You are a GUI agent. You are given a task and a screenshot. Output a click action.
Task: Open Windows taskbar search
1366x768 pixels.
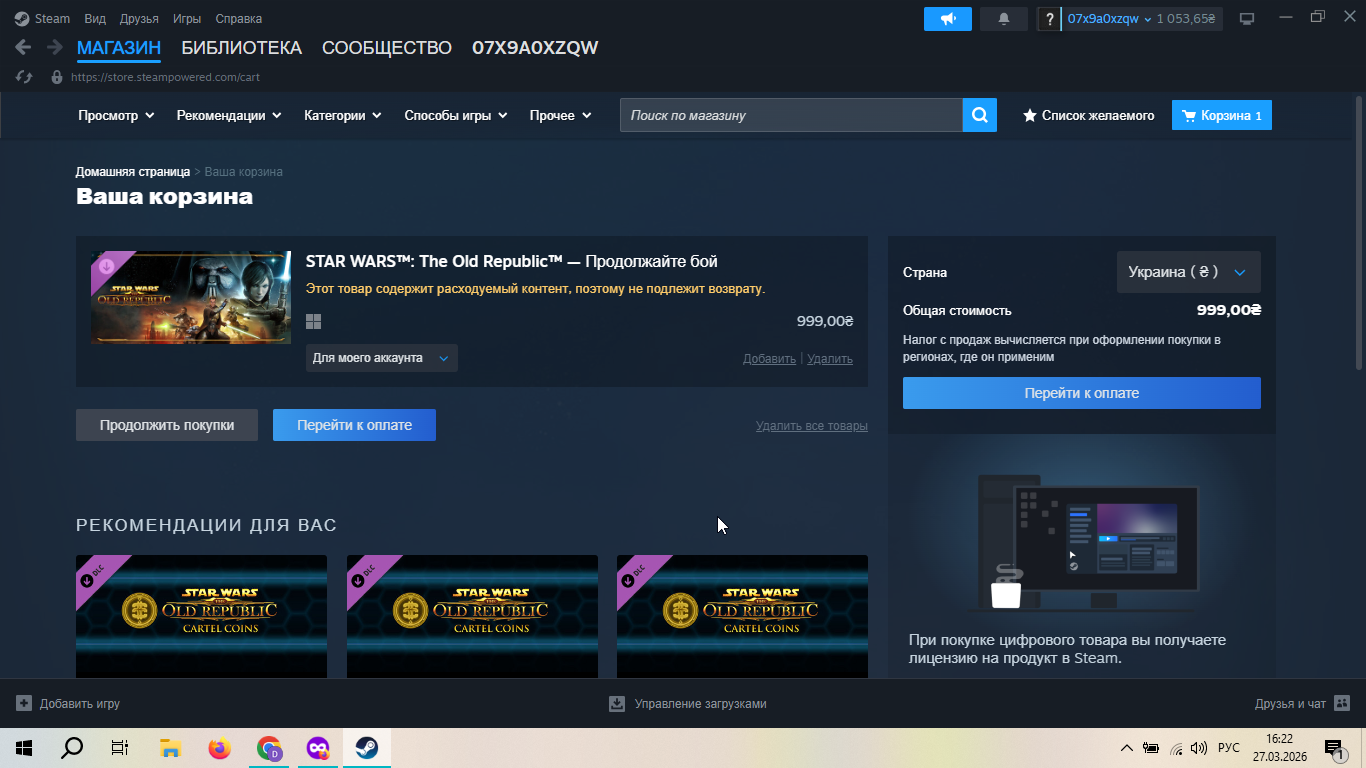coord(72,748)
